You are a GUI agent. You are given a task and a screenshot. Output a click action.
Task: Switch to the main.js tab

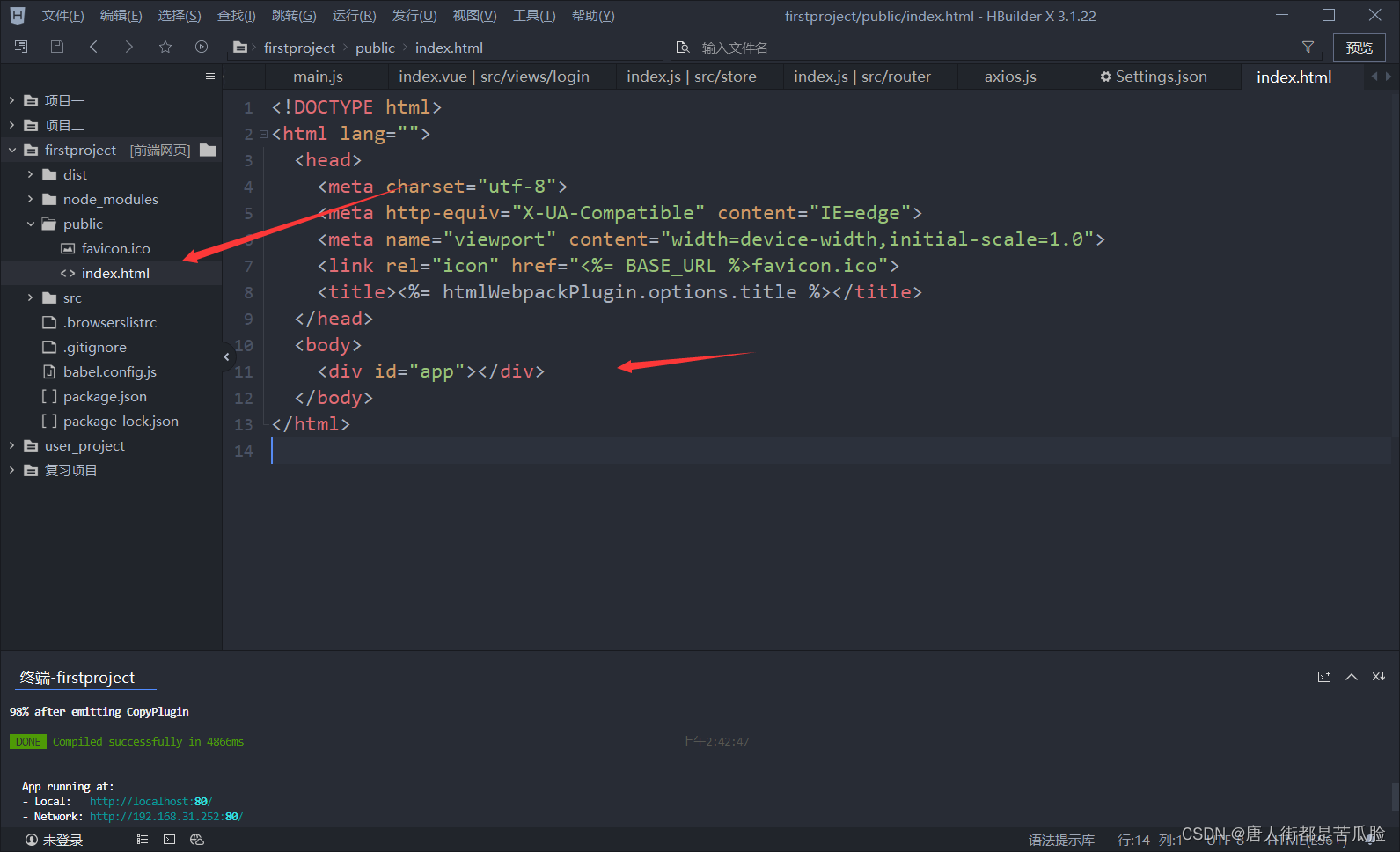click(319, 77)
